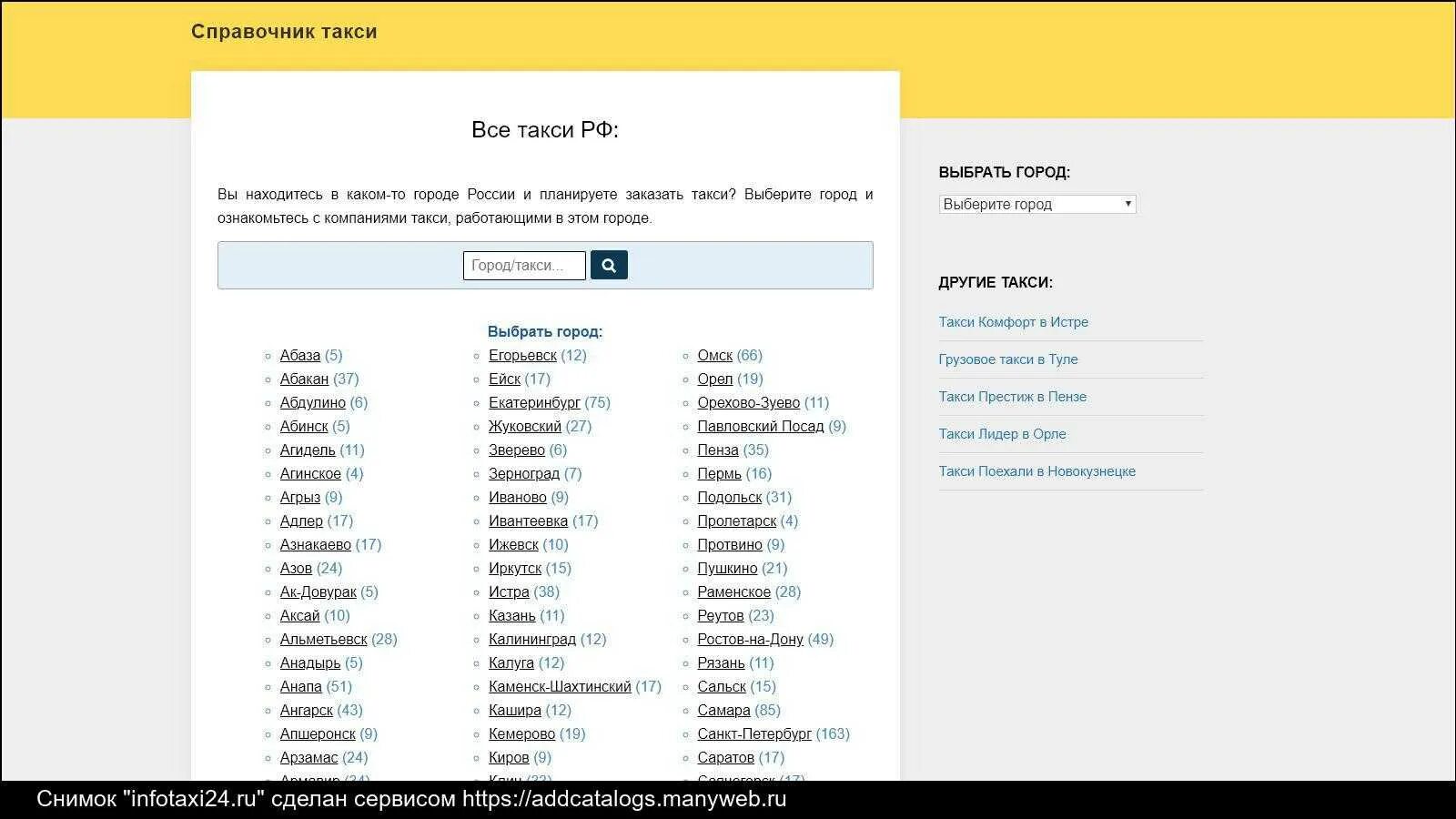Select city Пушкино
Viewport: 1456px width, 819px height.
pos(728,569)
